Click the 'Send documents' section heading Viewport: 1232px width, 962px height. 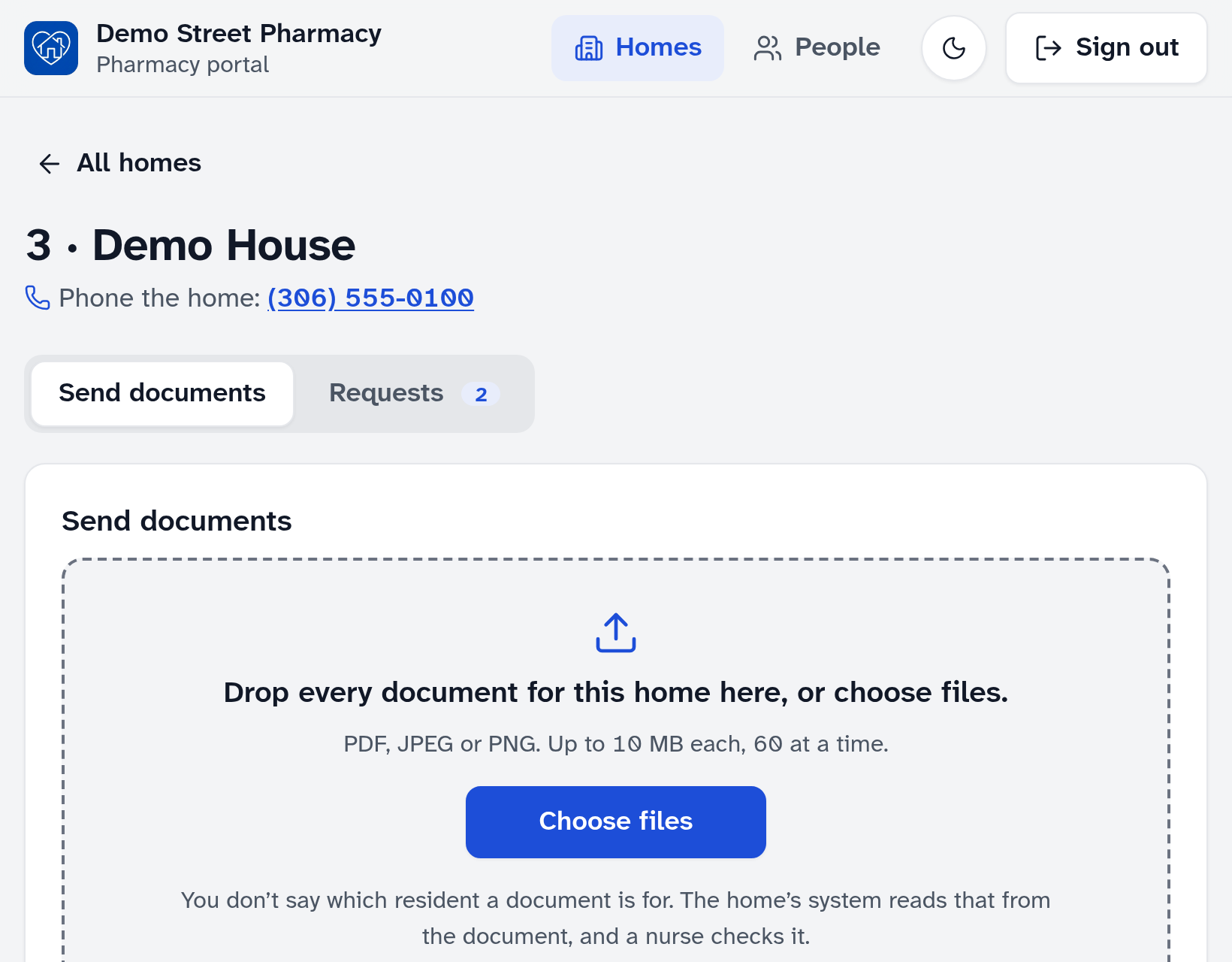tap(177, 521)
